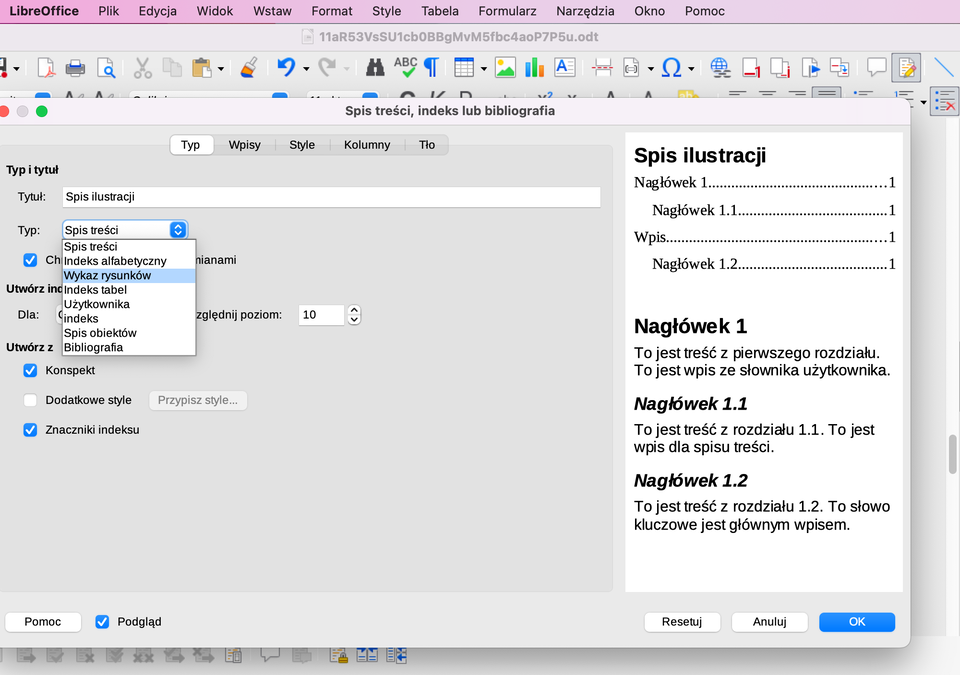Enable the Dodatkowe style checkbox
Screen dimensions: 960x675
coord(30,400)
